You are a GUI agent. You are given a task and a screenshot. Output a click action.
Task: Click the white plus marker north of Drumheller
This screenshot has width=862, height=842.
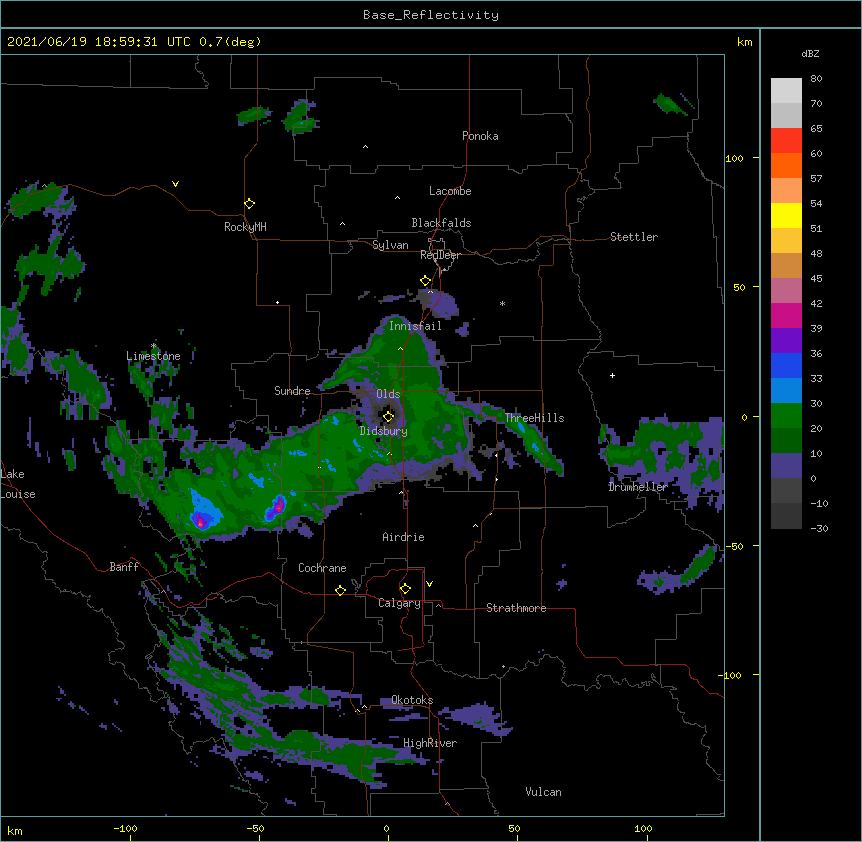tap(612, 375)
